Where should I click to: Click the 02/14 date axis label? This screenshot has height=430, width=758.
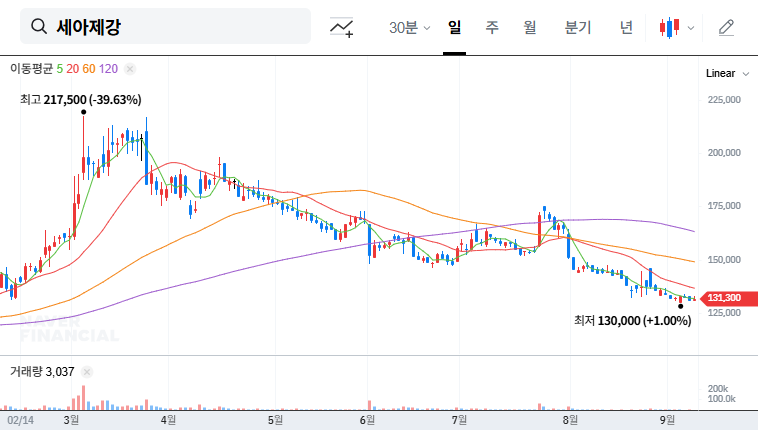(21, 420)
